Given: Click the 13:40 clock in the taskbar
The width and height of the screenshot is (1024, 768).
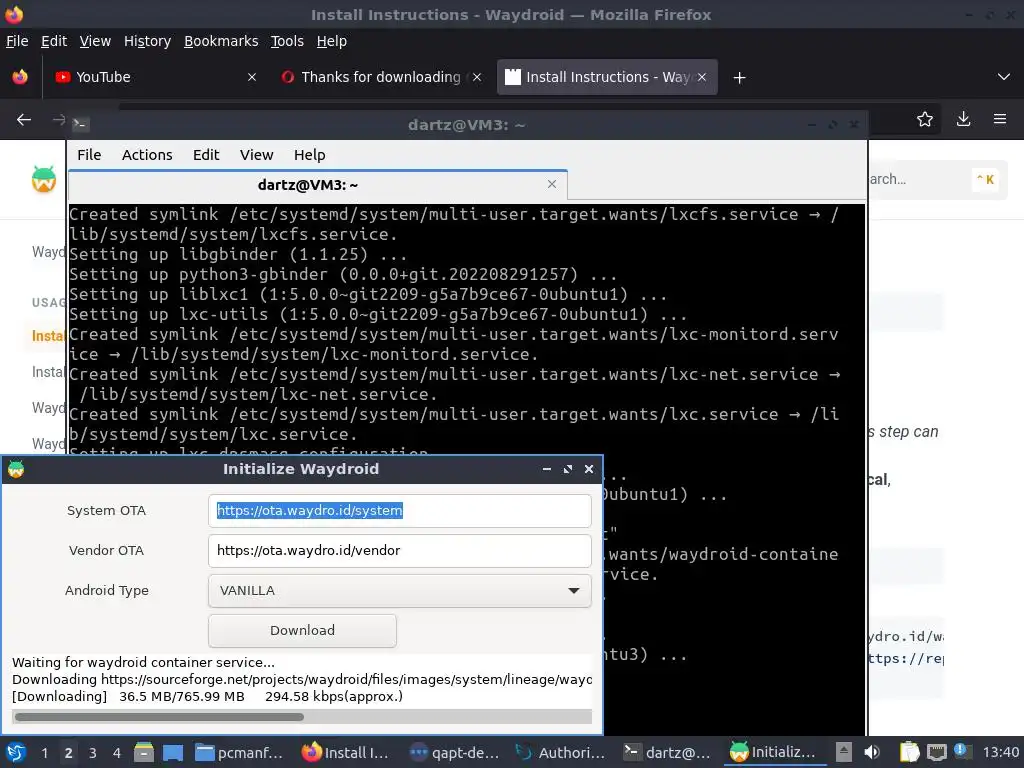Looking at the screenshot, I should point(1000,752).
